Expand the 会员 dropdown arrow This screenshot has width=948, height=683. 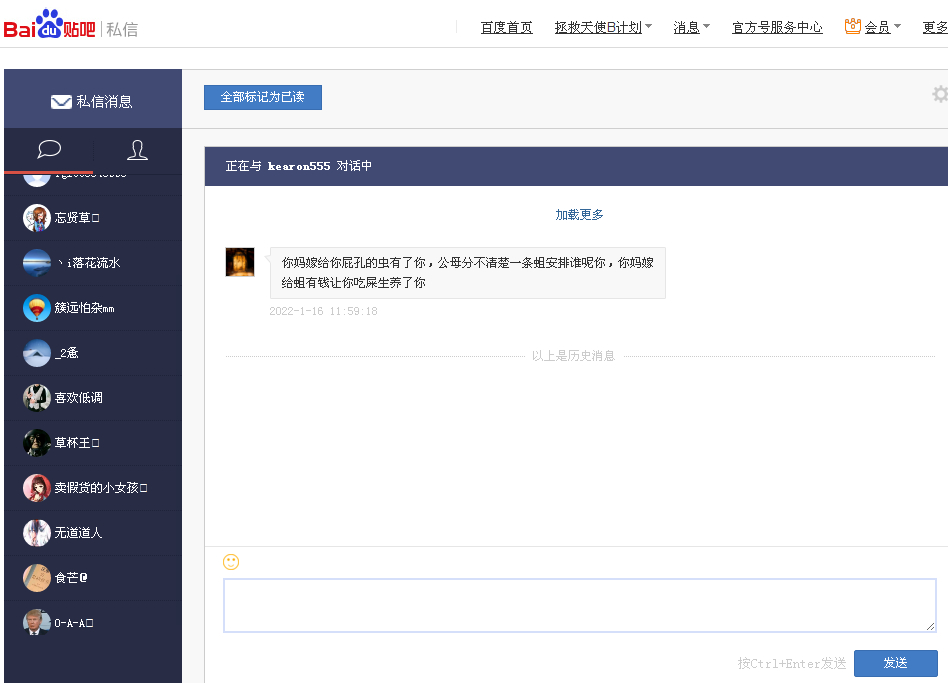[x=897, y=27]
